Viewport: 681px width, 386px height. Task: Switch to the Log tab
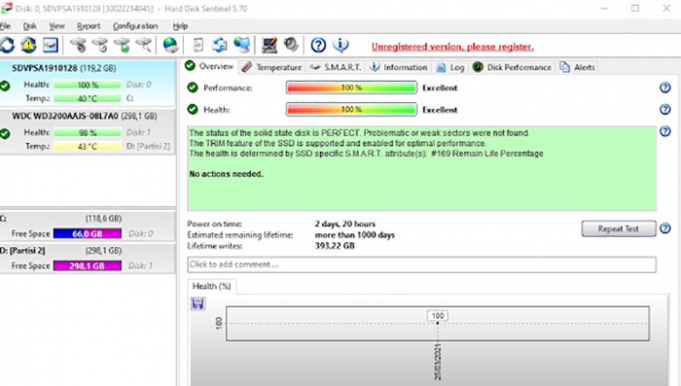pyautogui.click(x=450, y=67)
